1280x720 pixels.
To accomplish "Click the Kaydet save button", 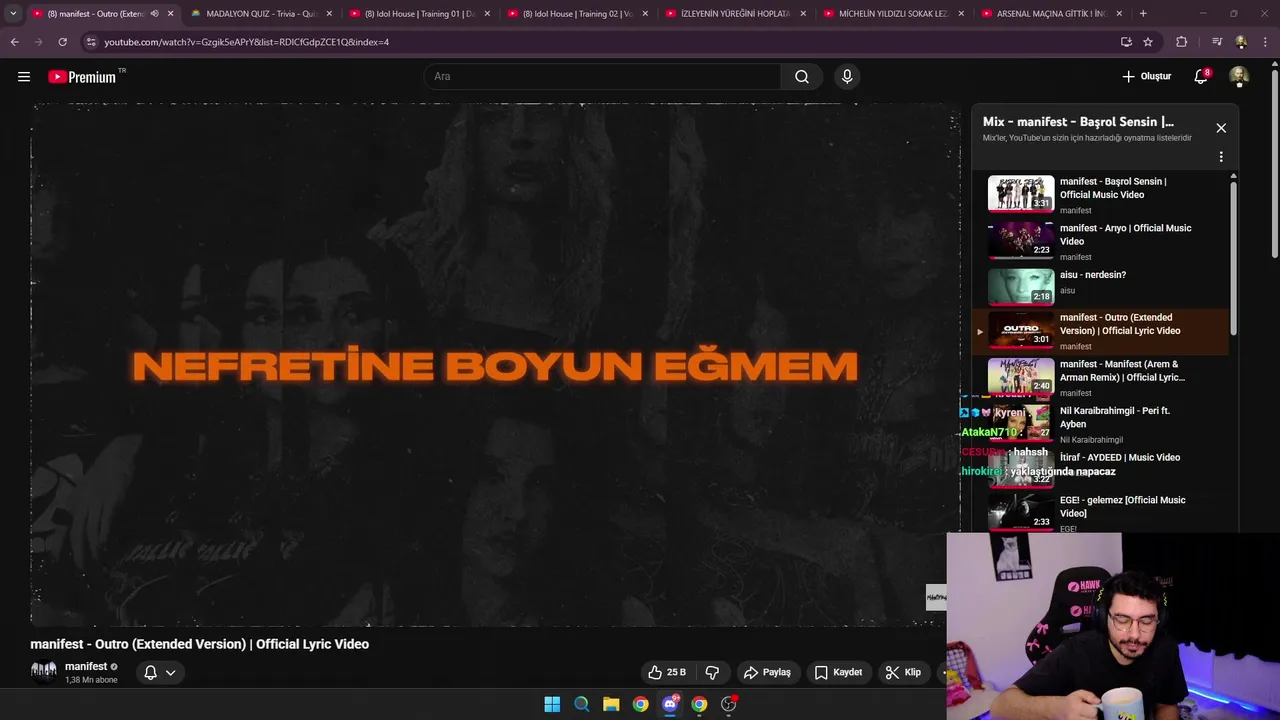I will pyautogui.click(x=838, y=672).
